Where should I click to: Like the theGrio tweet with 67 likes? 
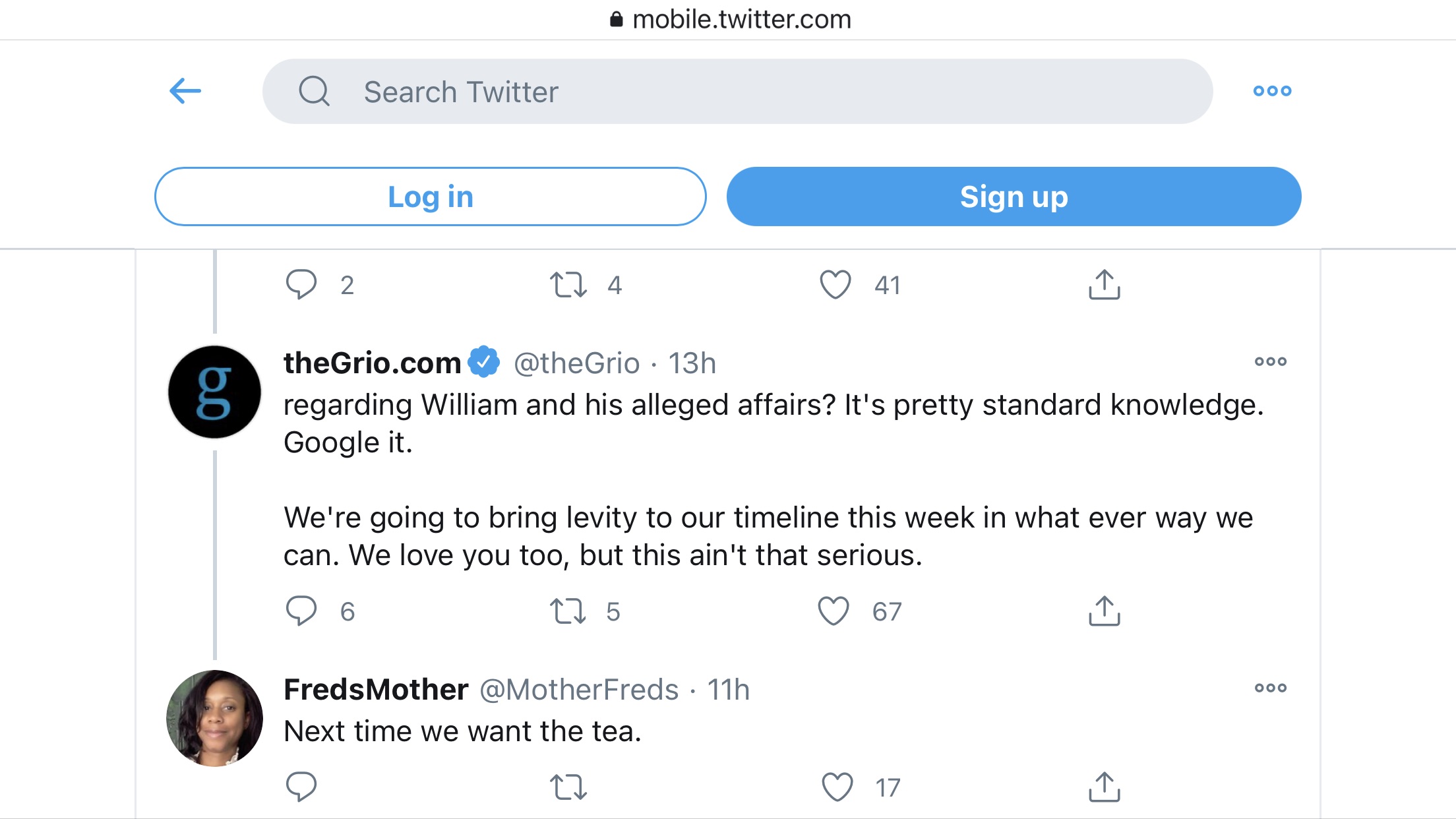coord(834,611)
